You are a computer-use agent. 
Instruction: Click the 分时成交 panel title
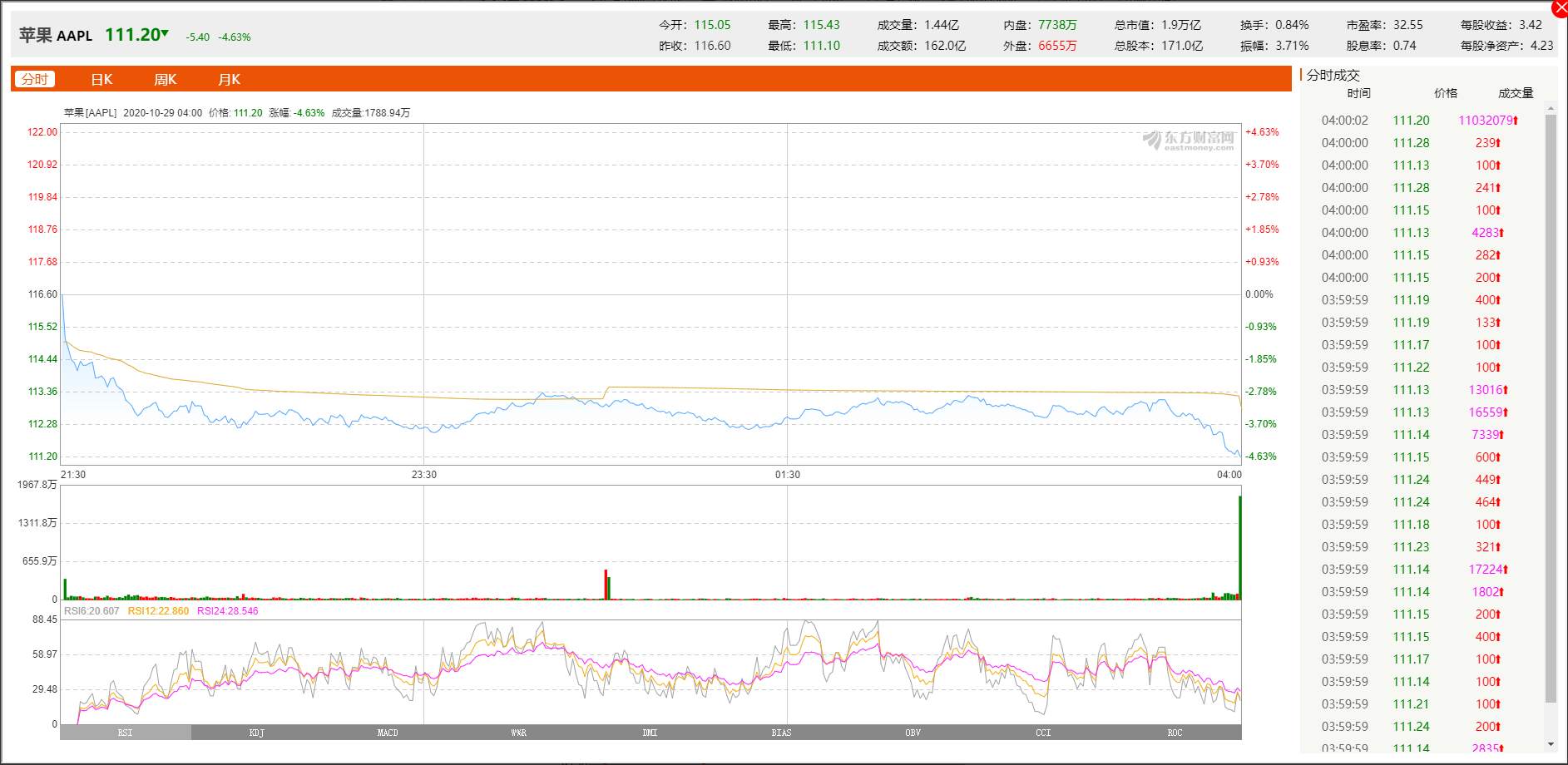tap(1333, 75)
